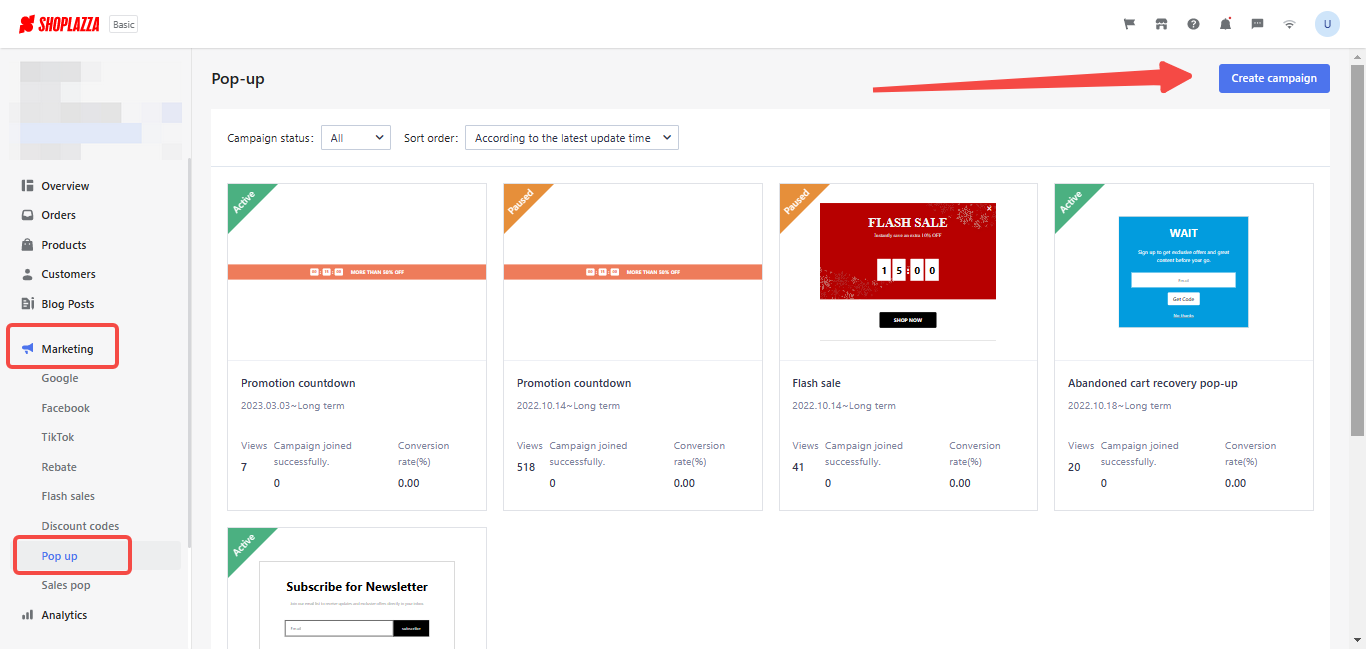This screenshot has height=649, width=1366.
Task: Open Analytics in the sidebar
Action: (64, 615)
